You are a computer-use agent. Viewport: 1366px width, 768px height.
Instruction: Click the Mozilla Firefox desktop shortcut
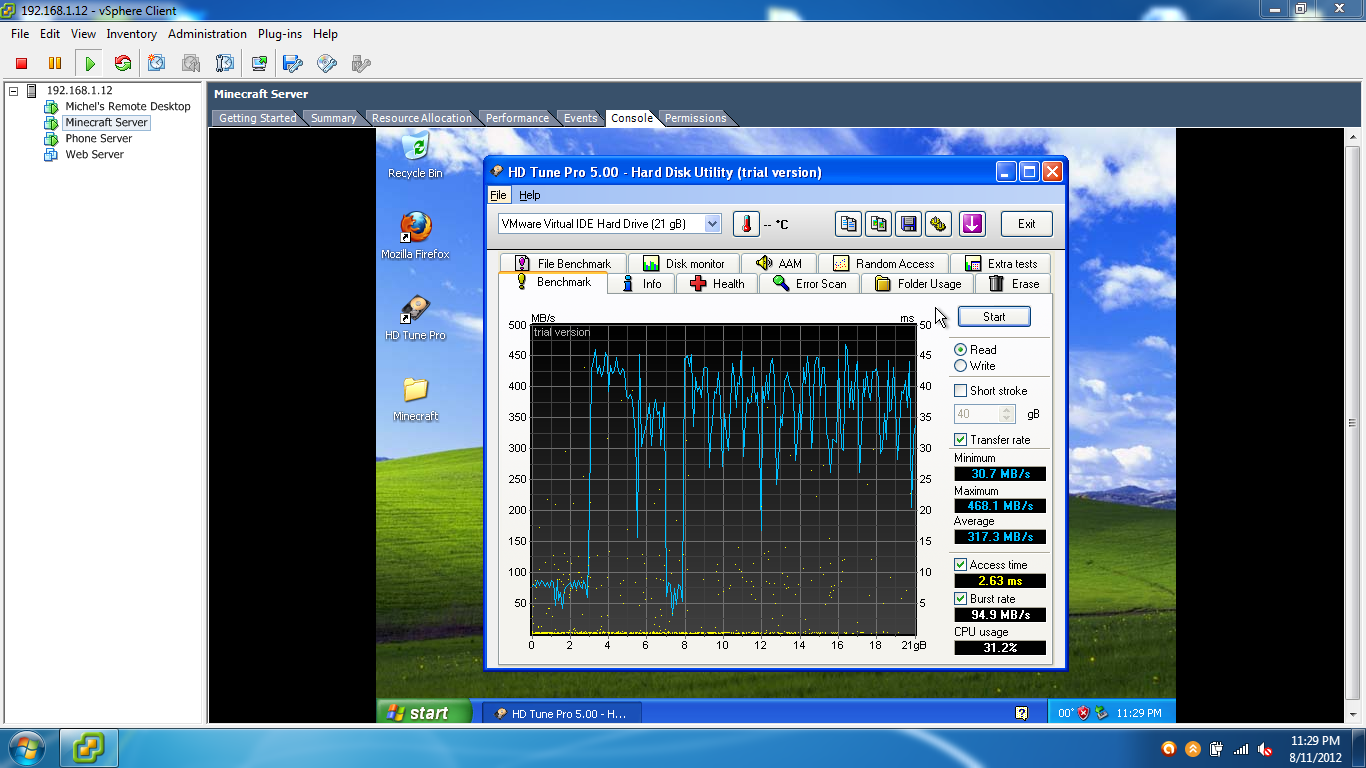[x=415, y=236]
